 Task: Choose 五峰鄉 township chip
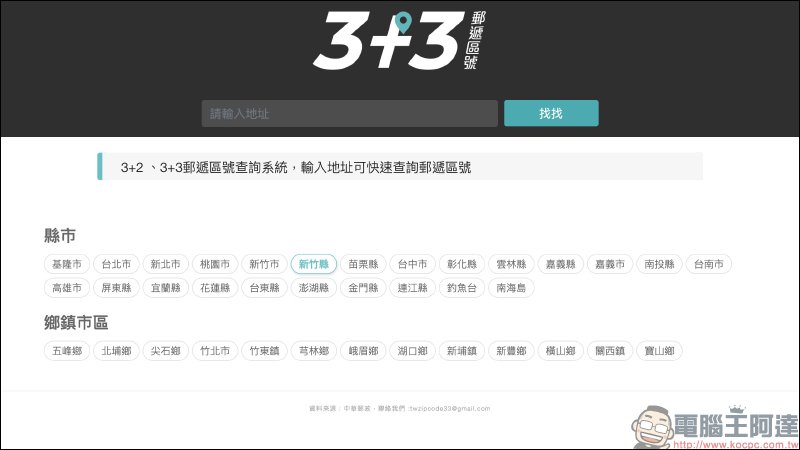tap(67, 351)
